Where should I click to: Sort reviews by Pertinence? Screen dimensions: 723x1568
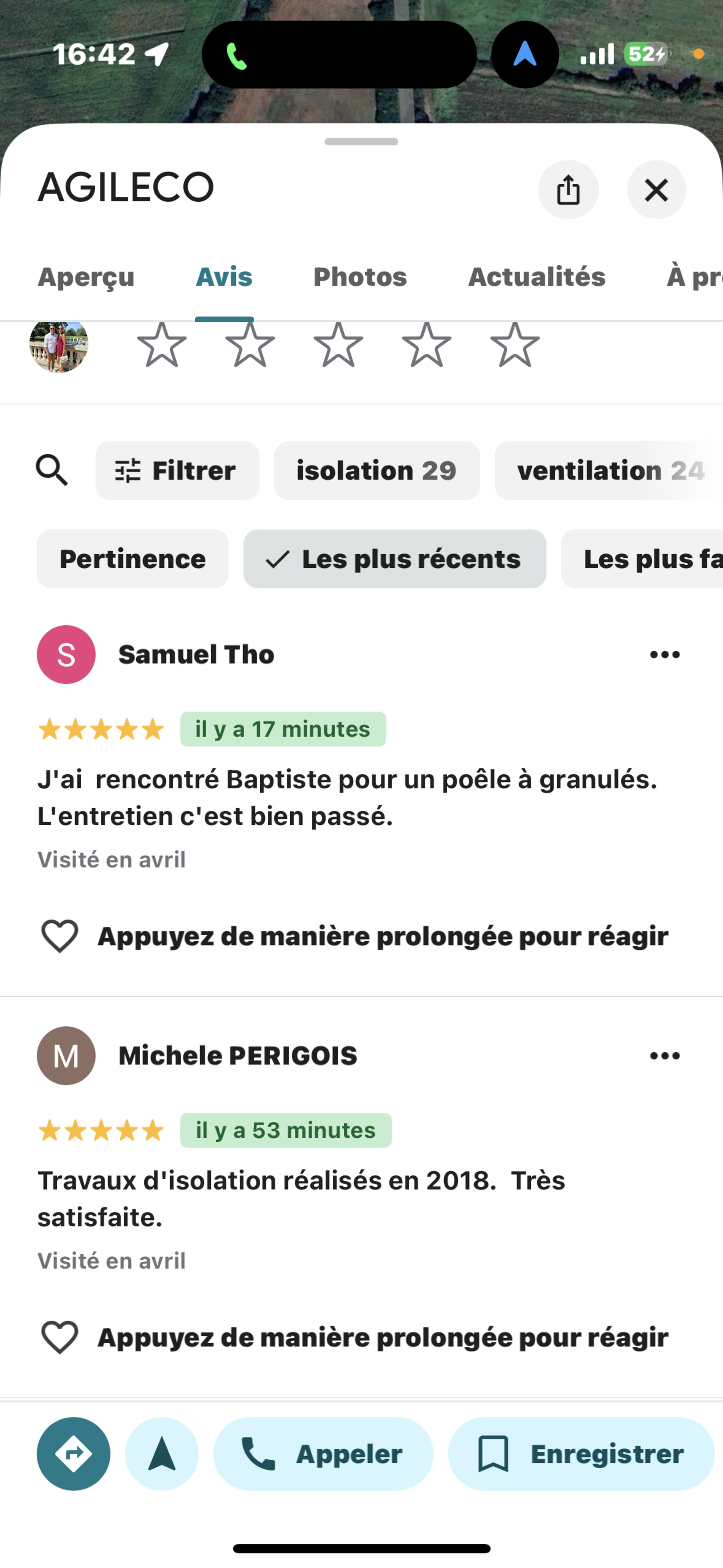pyautogui.click(x=133, y=559)
